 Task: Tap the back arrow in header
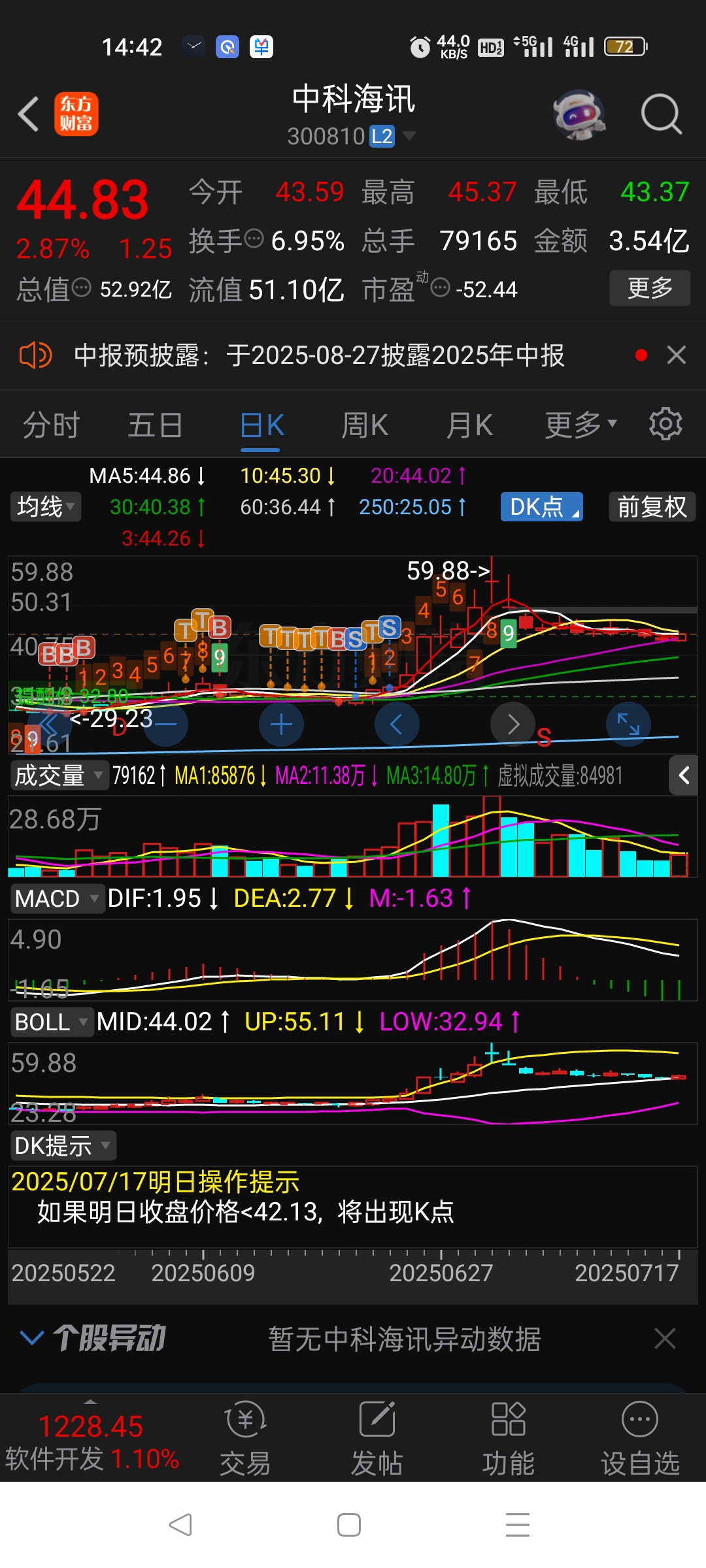point(29,114)
